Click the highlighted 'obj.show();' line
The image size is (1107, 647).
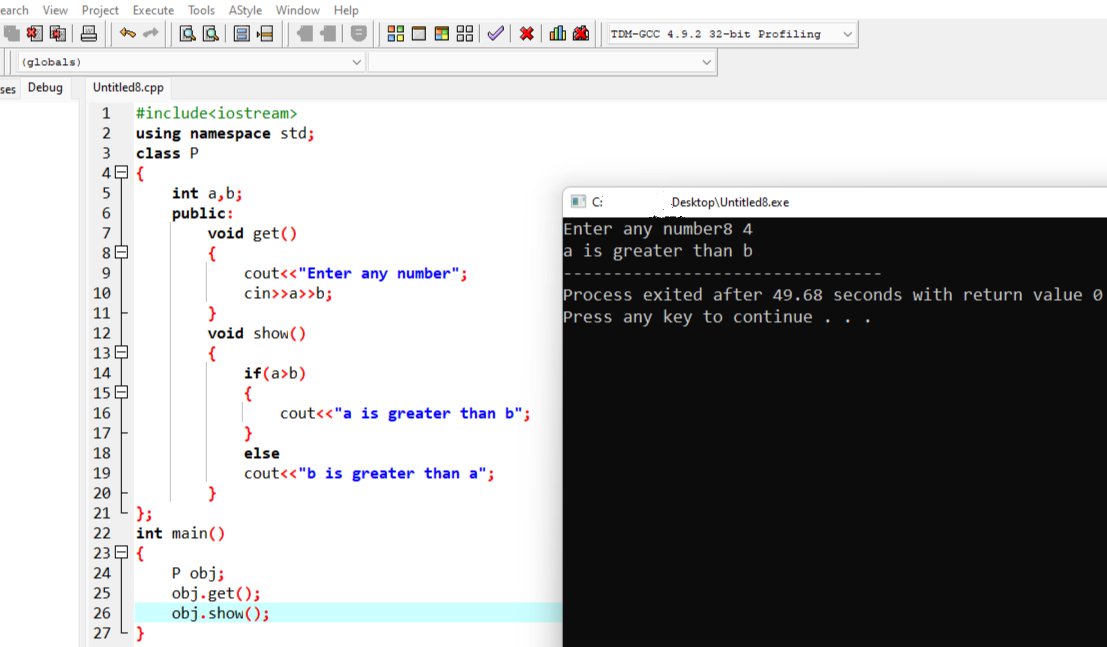pos(220,612)
